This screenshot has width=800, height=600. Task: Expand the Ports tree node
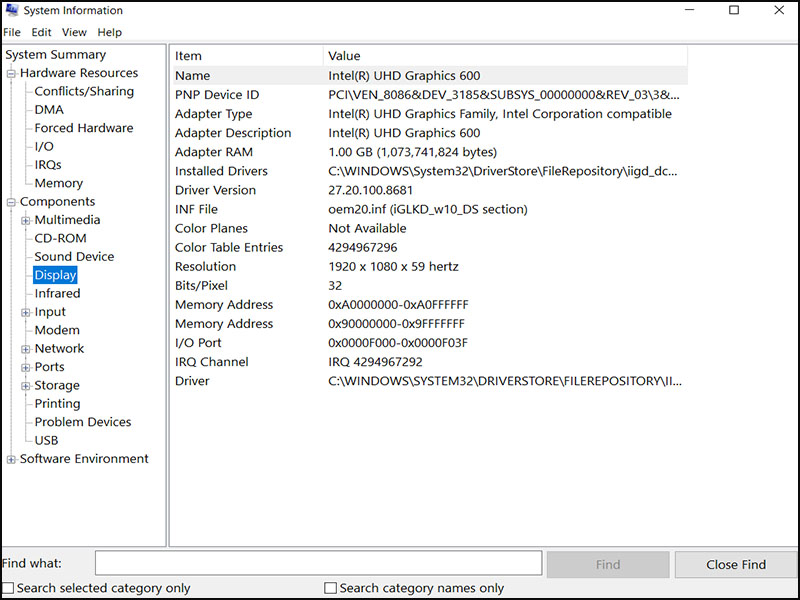tap(26, 367)
